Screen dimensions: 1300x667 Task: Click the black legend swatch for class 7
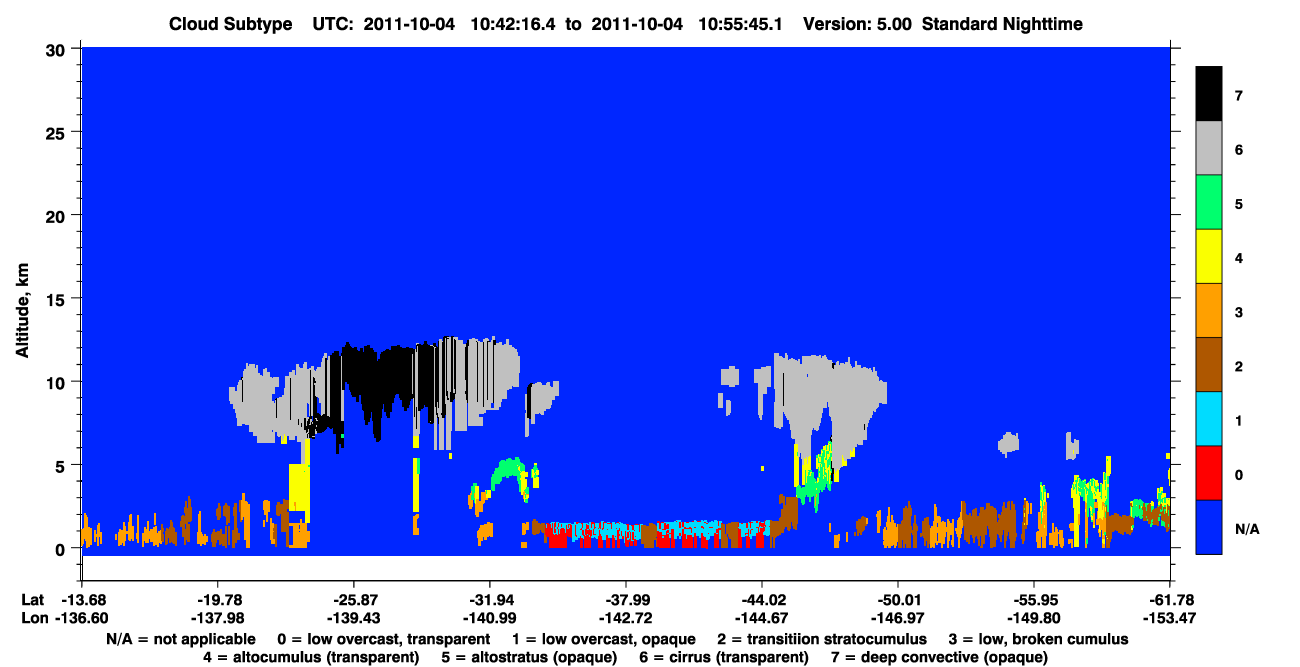coord(1209,94)
